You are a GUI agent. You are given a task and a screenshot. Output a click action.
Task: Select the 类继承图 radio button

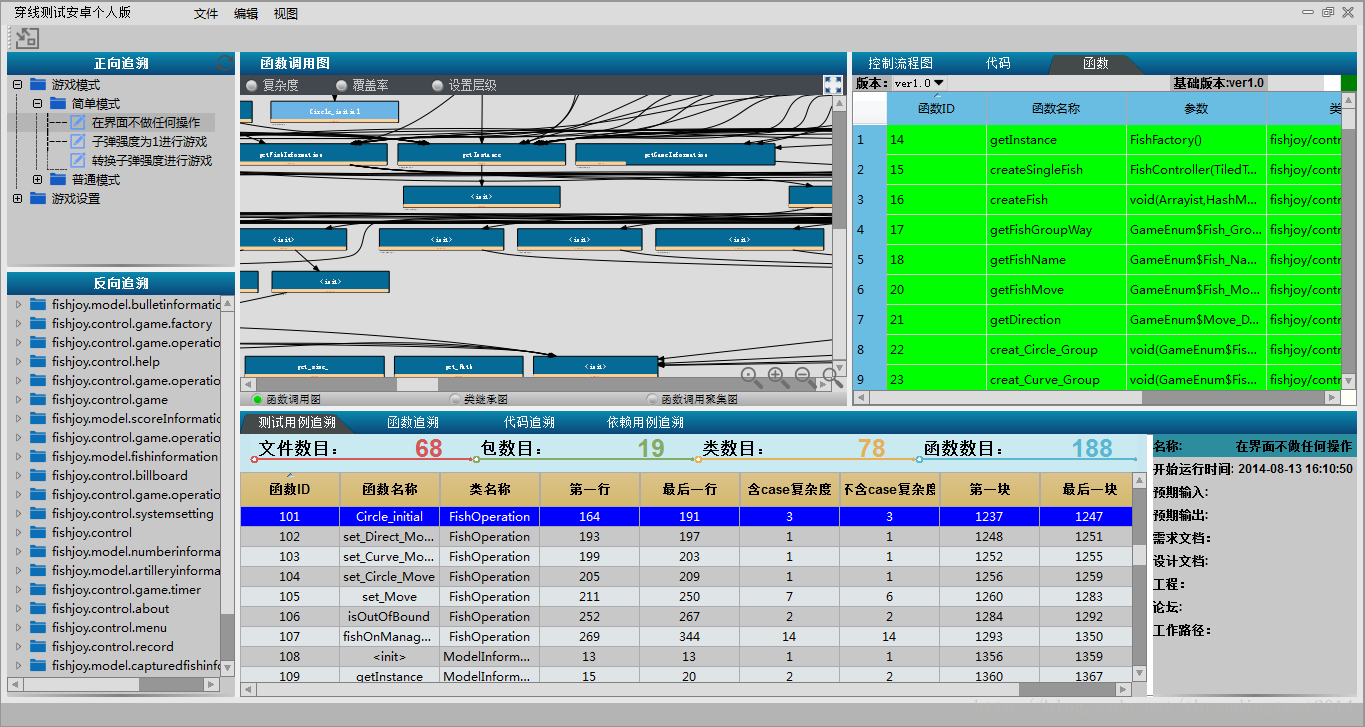pos(455,400)
